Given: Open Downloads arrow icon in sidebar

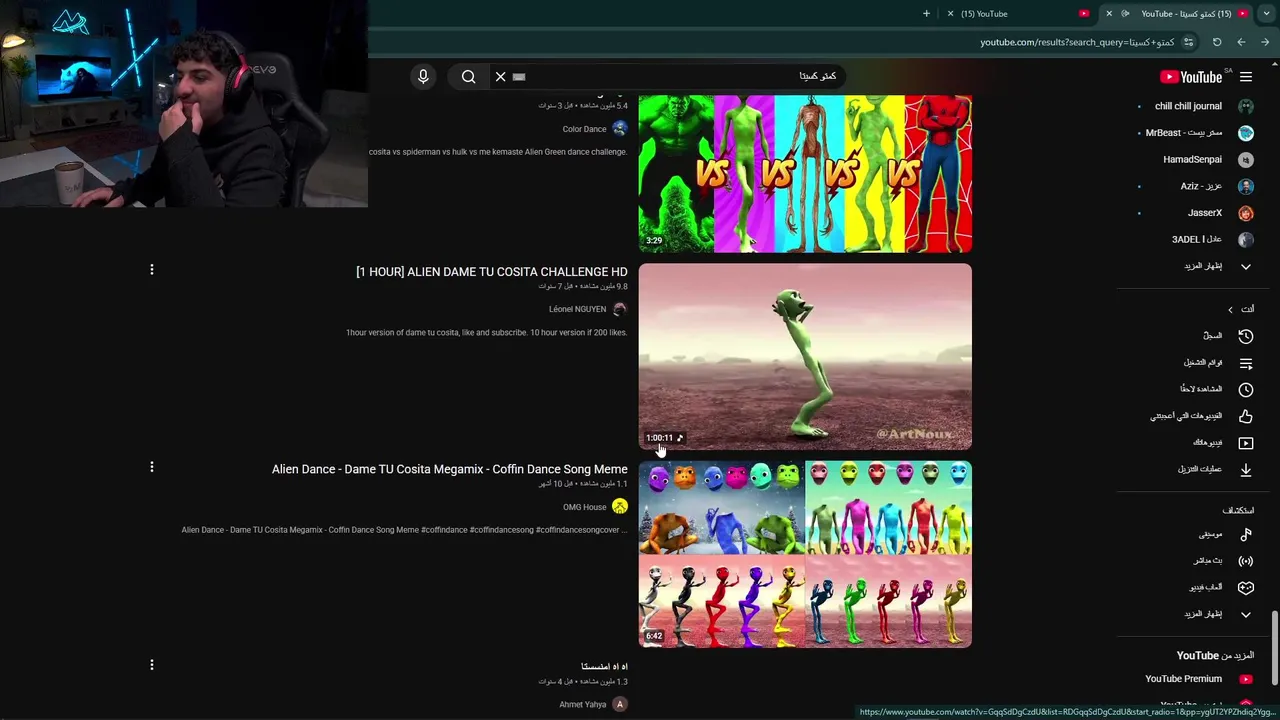Looking at the screenshot, I should point(1246,469).
